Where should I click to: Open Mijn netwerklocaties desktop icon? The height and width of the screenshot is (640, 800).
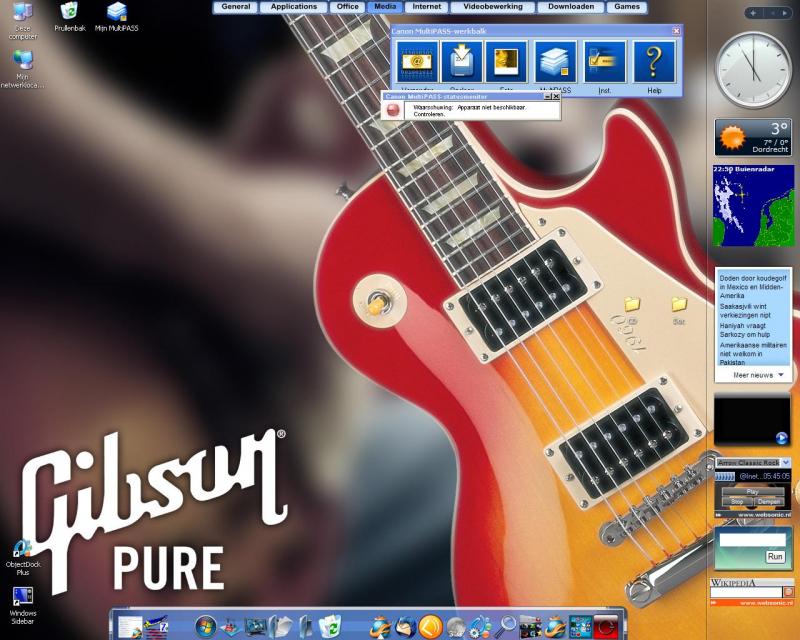tap(22, 69)
